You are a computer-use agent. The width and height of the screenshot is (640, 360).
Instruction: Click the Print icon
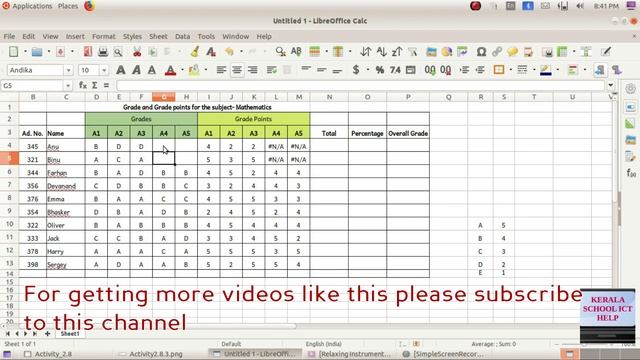(x=103, y=52)
